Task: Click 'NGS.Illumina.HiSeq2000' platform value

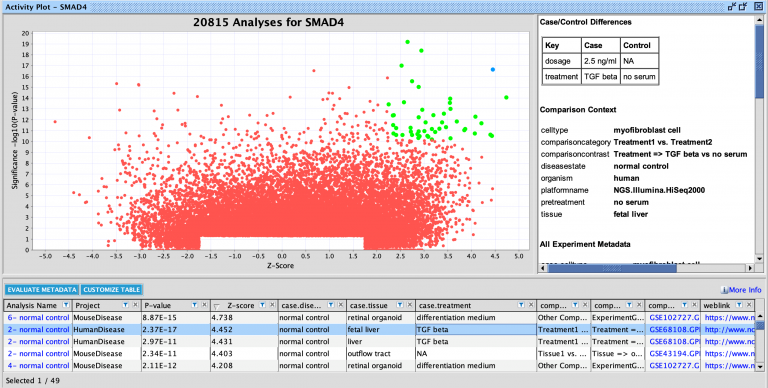Action: (x=659, y=190)
